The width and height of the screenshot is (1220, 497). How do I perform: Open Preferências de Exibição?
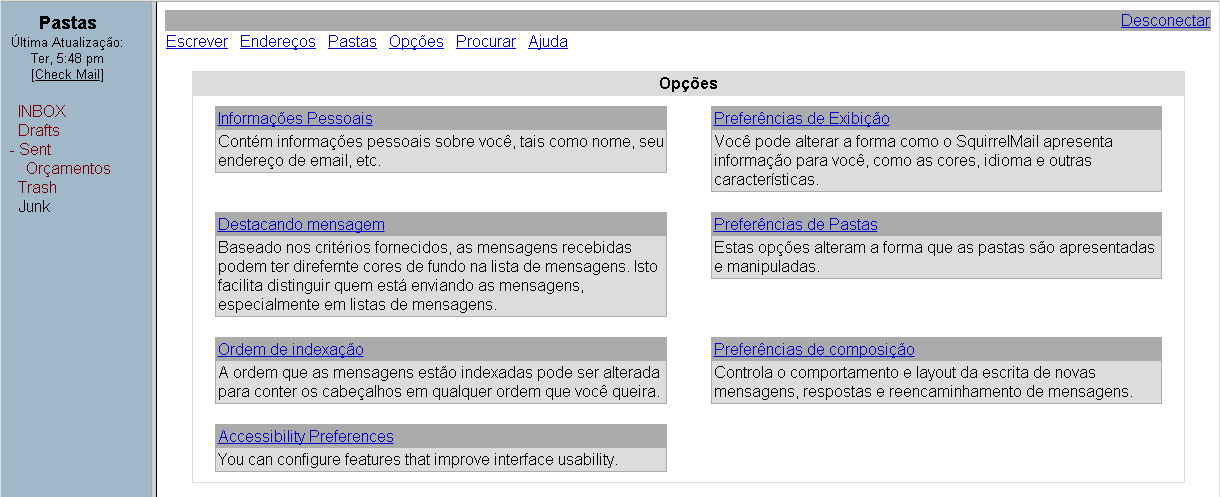801,119
